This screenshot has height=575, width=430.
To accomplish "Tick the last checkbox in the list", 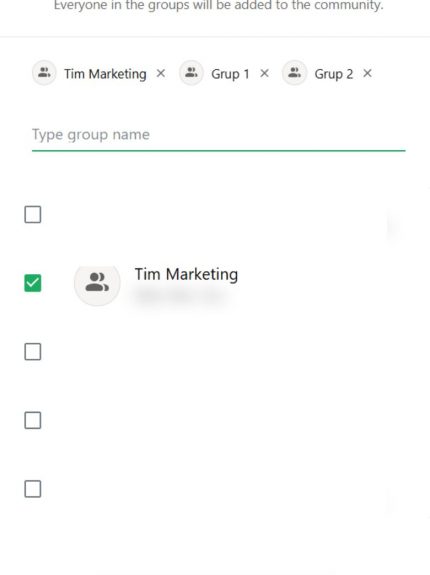I will pyautogui.click(x=33, y=489).
